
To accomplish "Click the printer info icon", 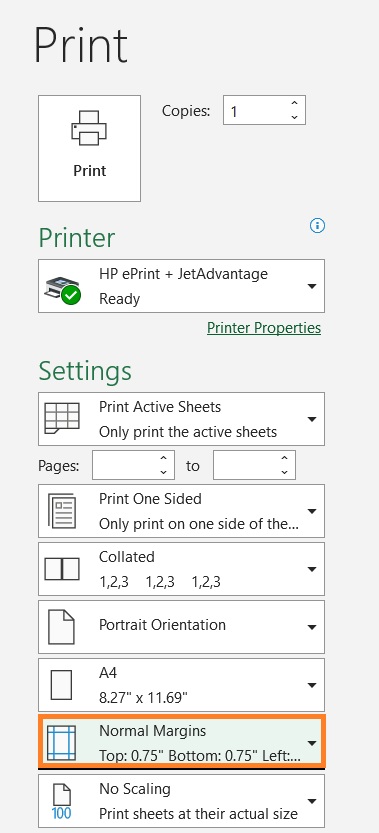I will tap(317, 226).
